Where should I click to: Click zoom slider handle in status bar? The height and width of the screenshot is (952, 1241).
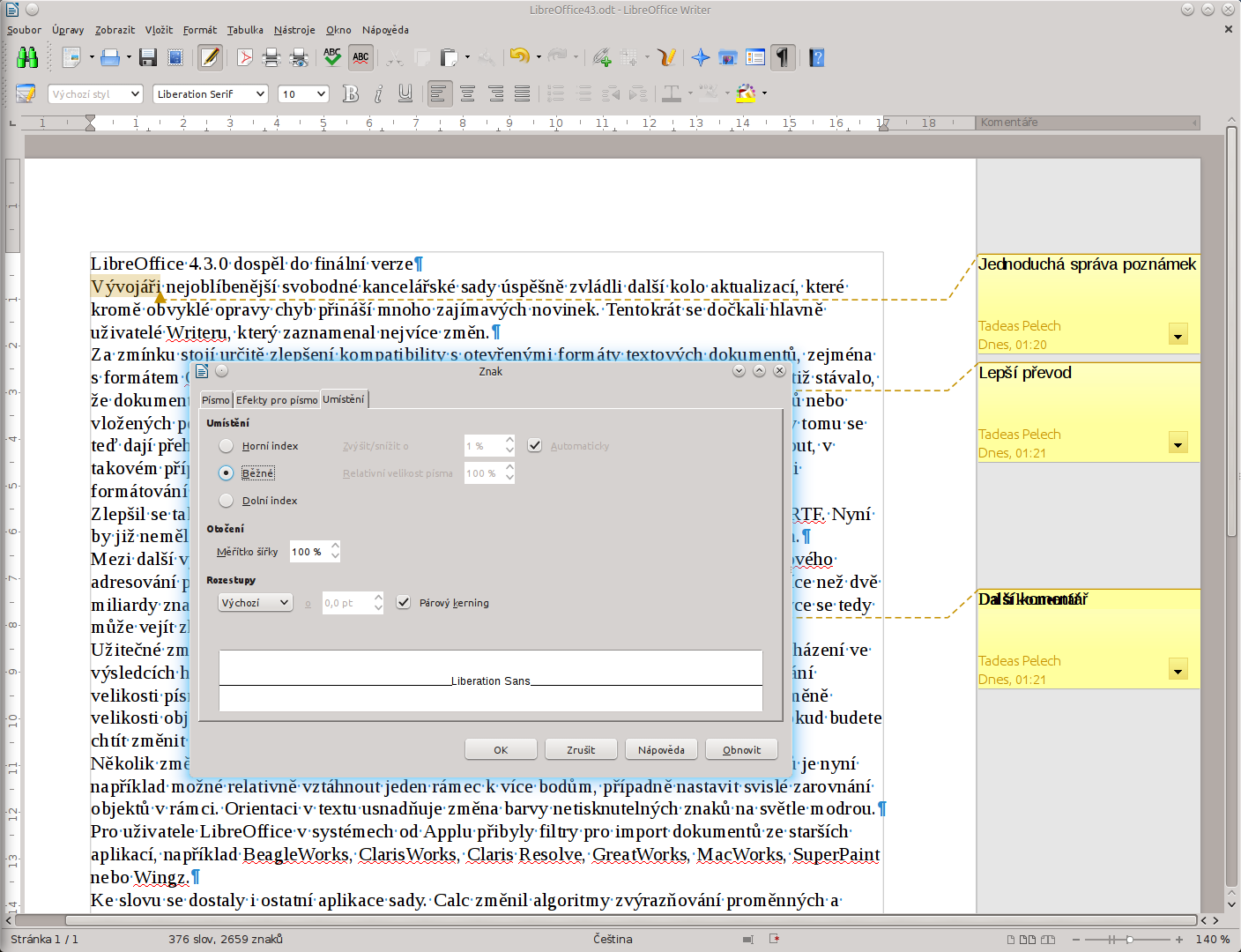[x=1130, y=940]
